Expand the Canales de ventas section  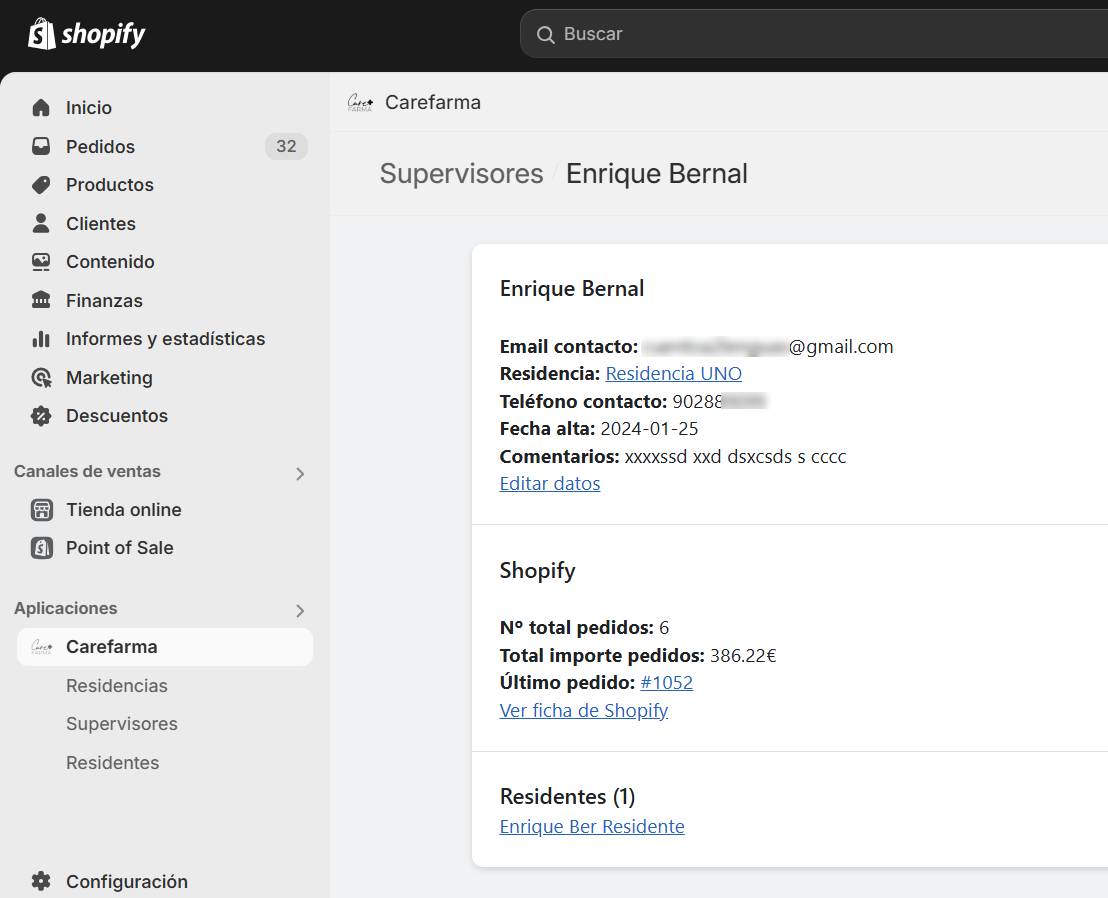(300, 473)
